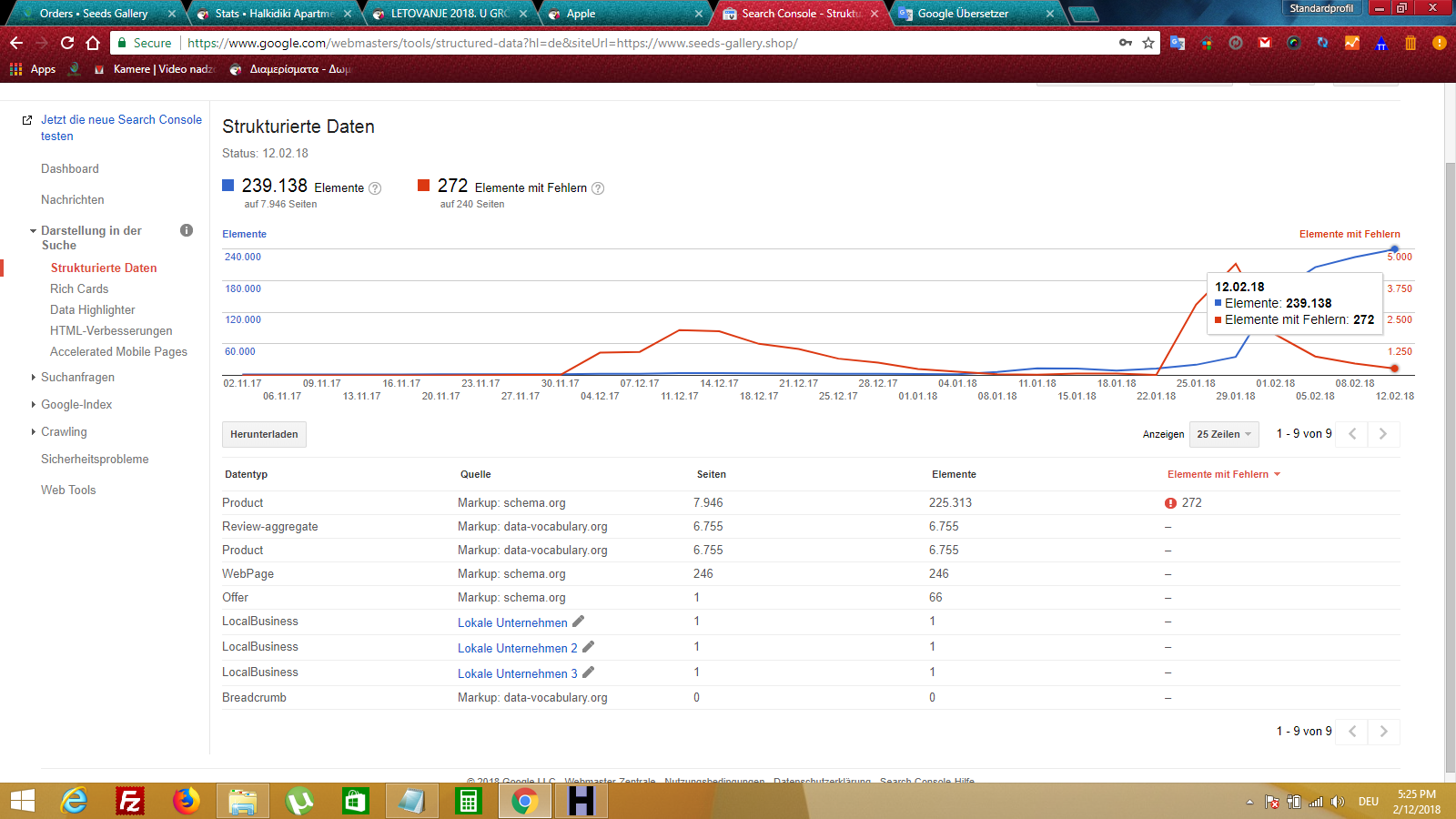
Task: Open File Explorer from the taskbar
Action: point(243,802)
